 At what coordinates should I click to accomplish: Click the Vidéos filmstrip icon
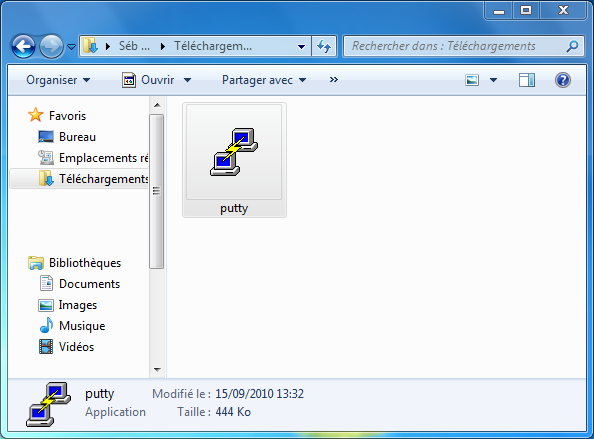tap(46, 347)
